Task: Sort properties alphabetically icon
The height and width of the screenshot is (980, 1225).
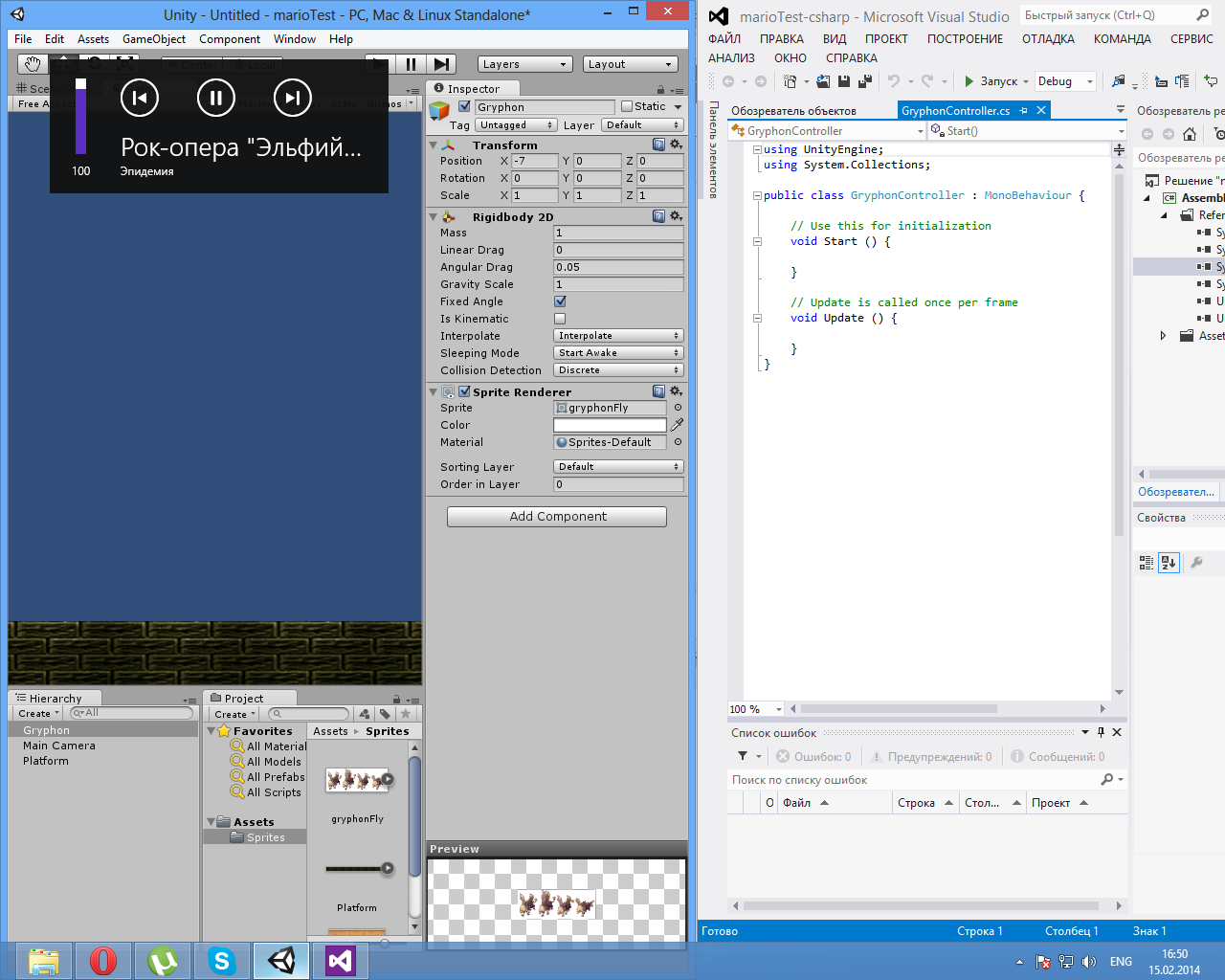Action: pyautogui.click(x=1169, y=563)
